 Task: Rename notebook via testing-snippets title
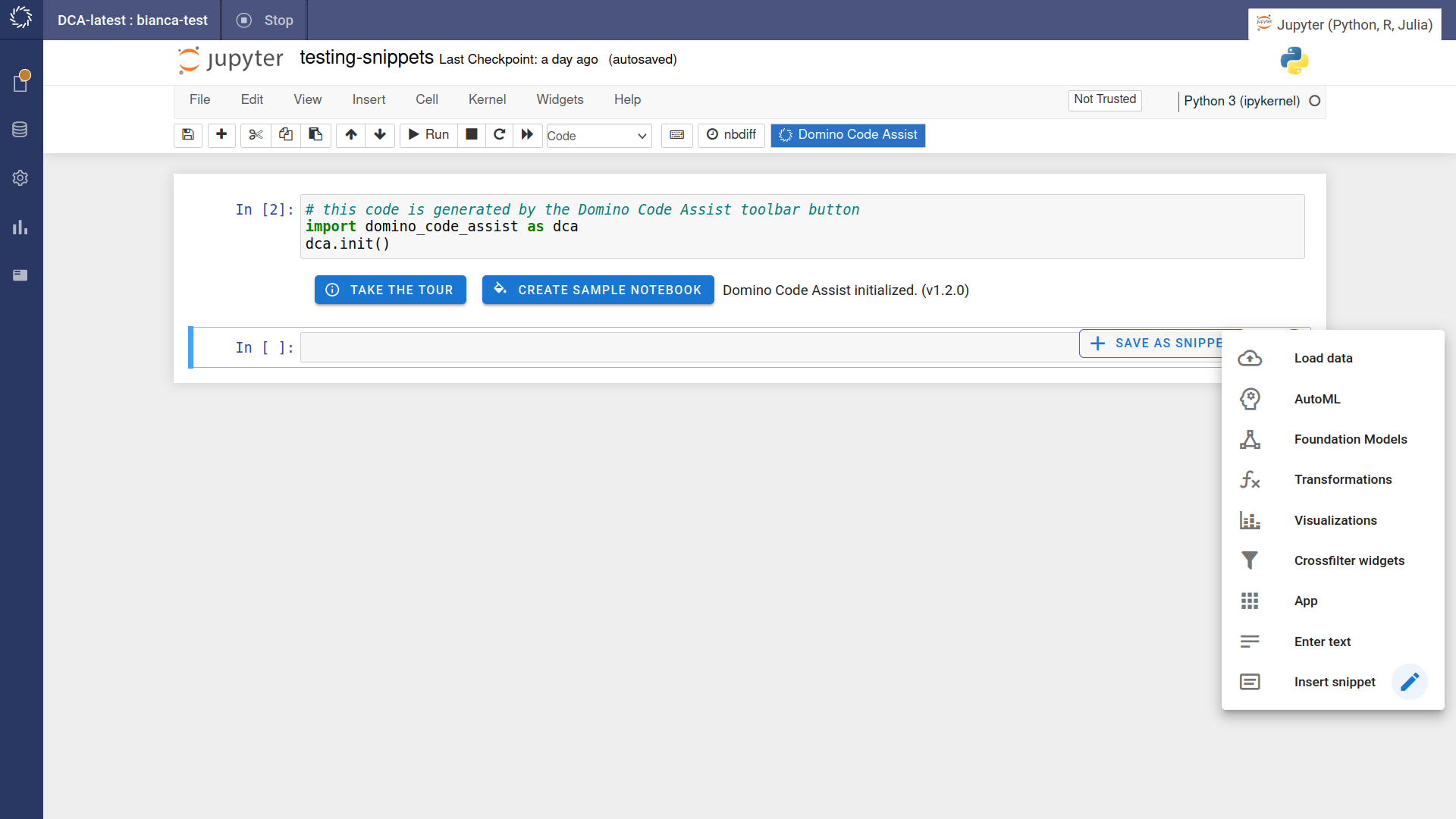pos(366,58)
